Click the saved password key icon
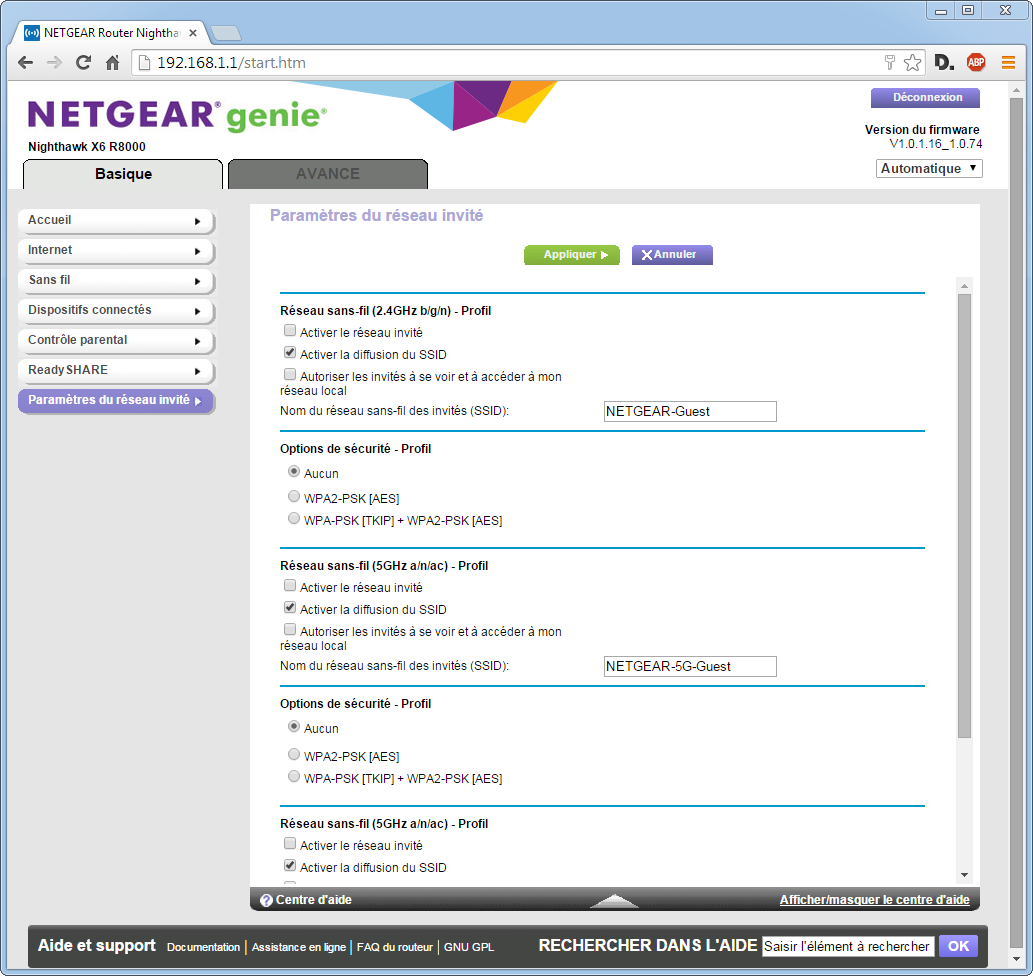The width and height of the screenshot is (1033, 976). 889,63
